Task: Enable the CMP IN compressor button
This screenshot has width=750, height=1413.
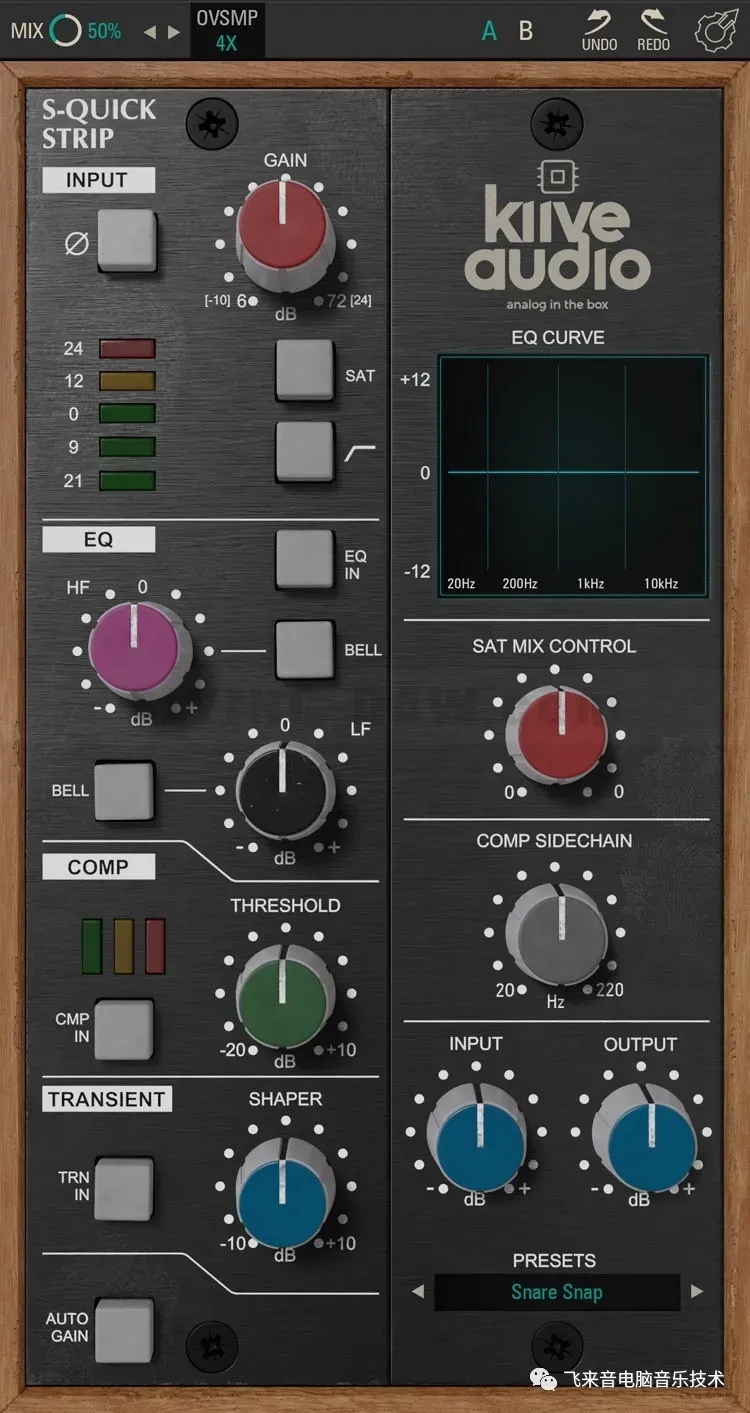Action: (x=125, y=1028)
